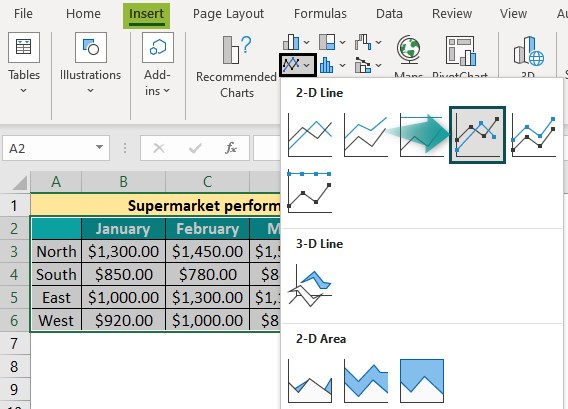Click the Supermarket performance title cell
The image size is (568, 409).
156,206
